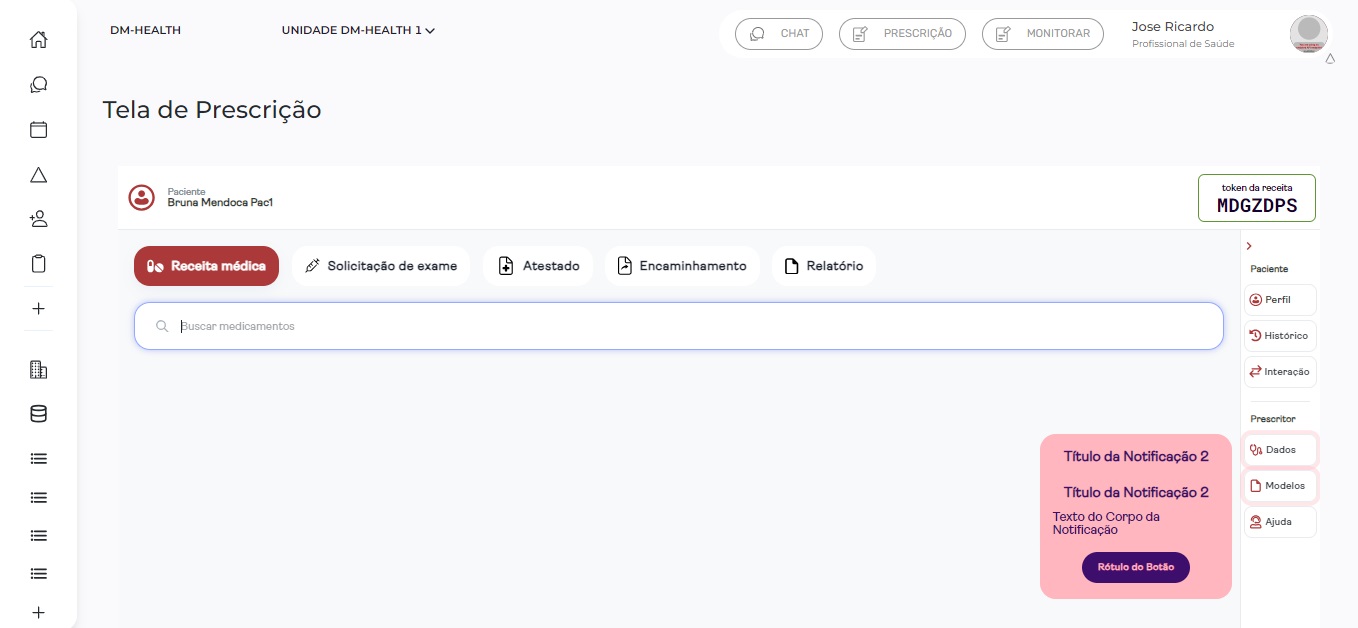The image size is (1358, 628).
Task: Open the Encaminhamento tab
Action: pyautogui.click(x=682, y=266)
